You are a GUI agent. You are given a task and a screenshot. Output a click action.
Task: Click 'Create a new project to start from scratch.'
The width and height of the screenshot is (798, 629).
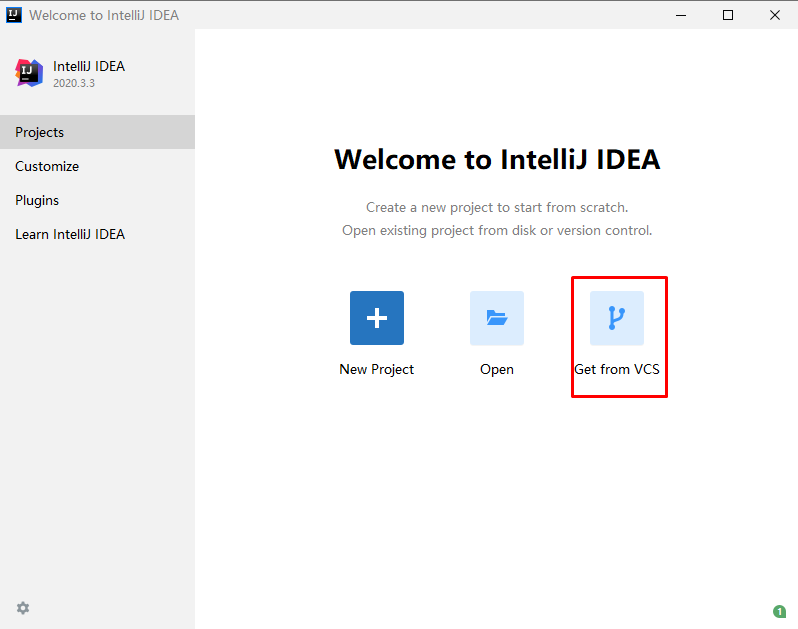497,208
